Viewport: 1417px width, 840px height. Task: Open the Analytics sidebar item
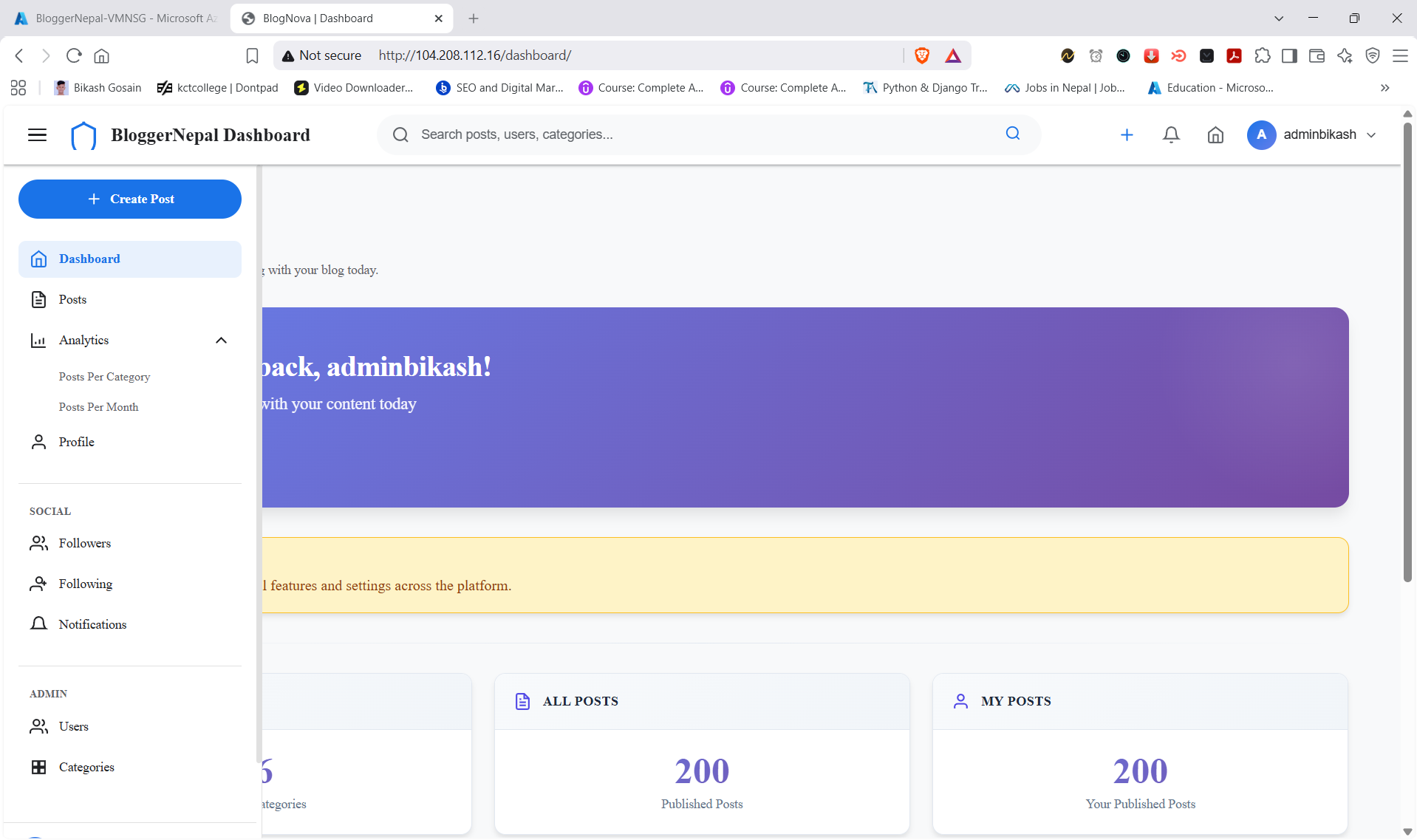tap(130, 340)
